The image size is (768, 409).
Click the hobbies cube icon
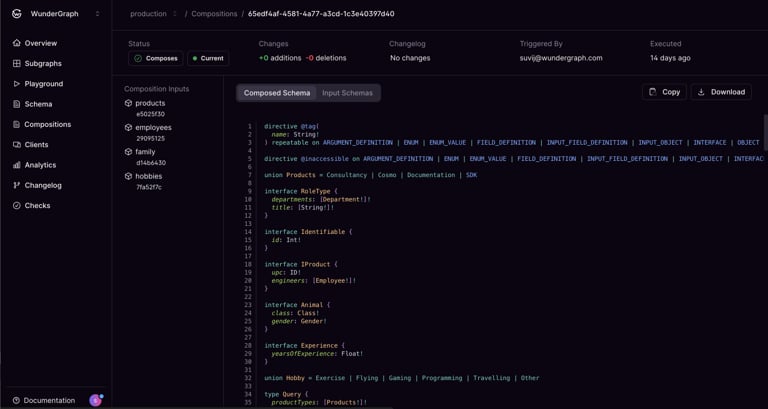[x=128, y=176]
